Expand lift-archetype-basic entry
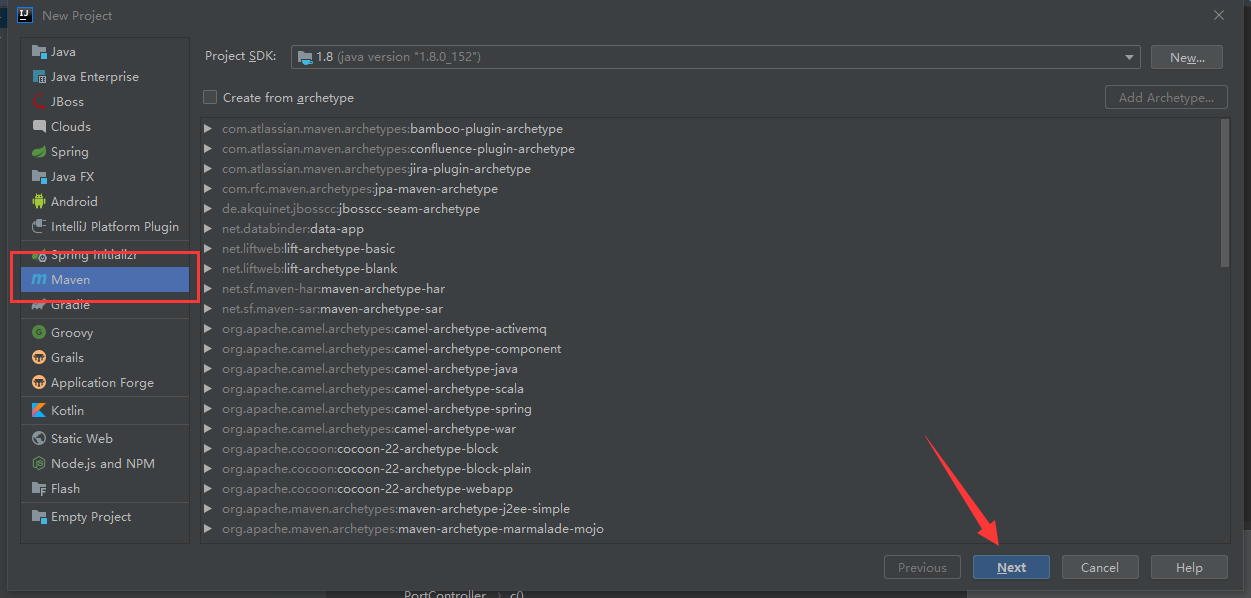Screen dimensions: 1251x598 point(208,249)
